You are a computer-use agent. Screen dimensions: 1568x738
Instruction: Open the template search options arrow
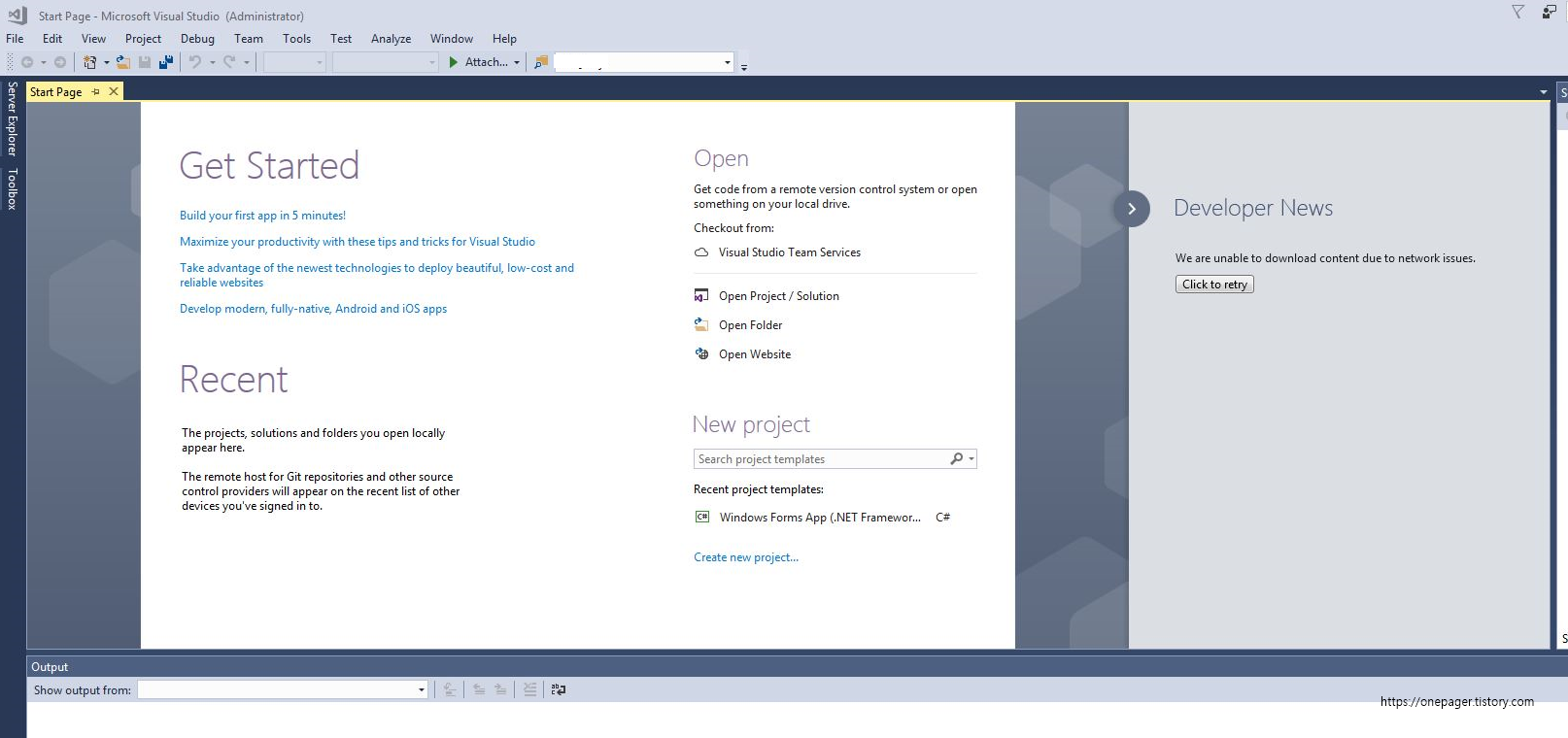pyautogui.click(x=971, y=459)
